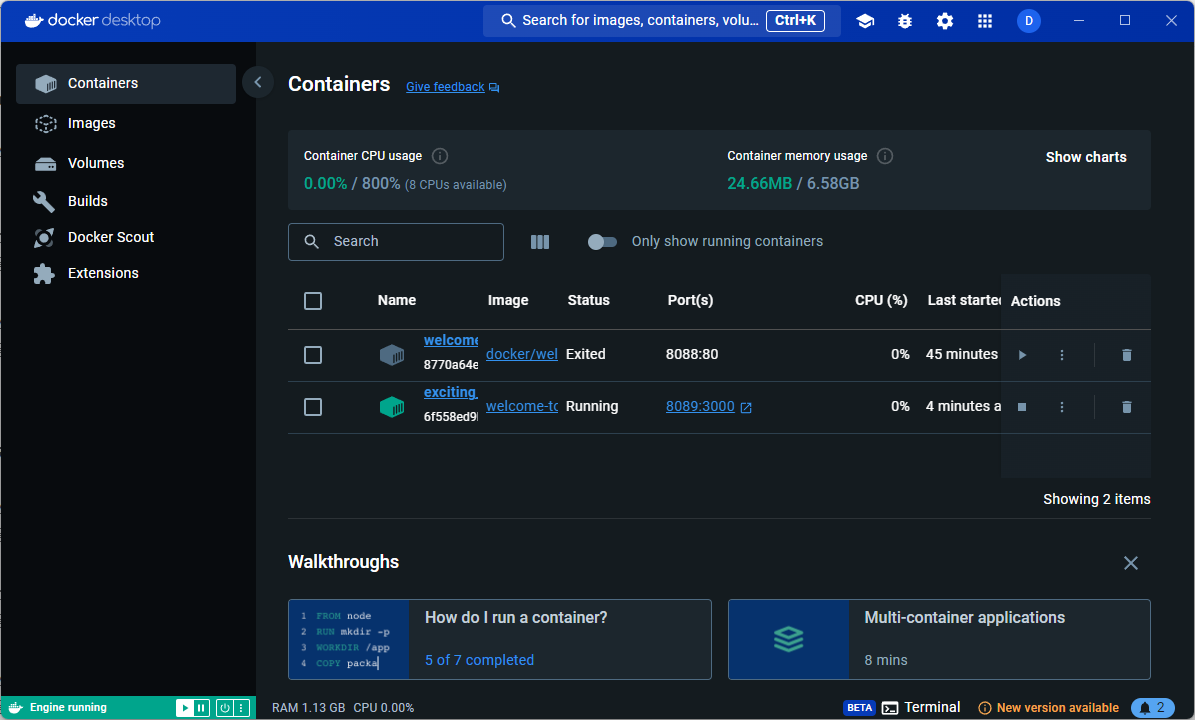Open the exciting container name link

click(x=450, y=392)
